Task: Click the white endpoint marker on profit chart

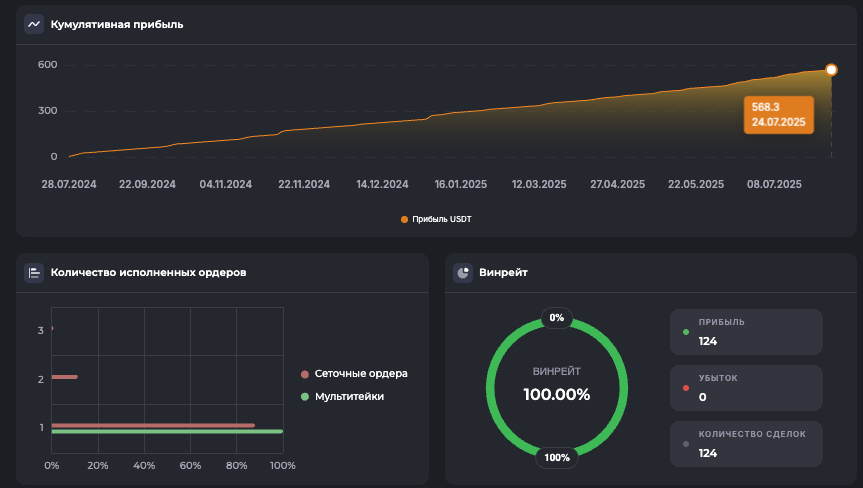Action: click(x=831, y=70)
